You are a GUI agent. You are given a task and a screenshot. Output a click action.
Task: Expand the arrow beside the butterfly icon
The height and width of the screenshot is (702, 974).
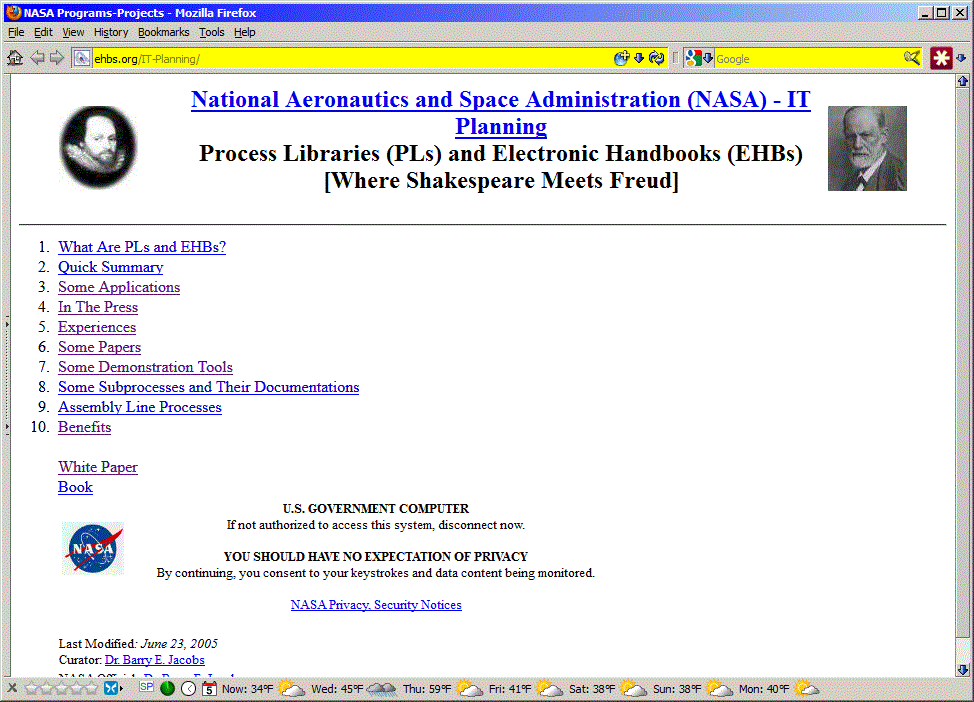(x=122, y=688)
